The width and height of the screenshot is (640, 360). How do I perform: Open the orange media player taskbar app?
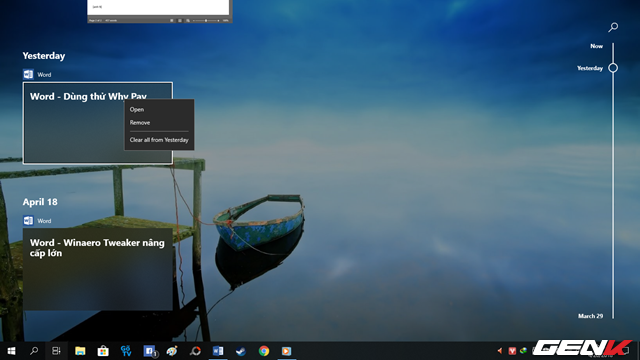pyautogui.click(x=287, y=351)
